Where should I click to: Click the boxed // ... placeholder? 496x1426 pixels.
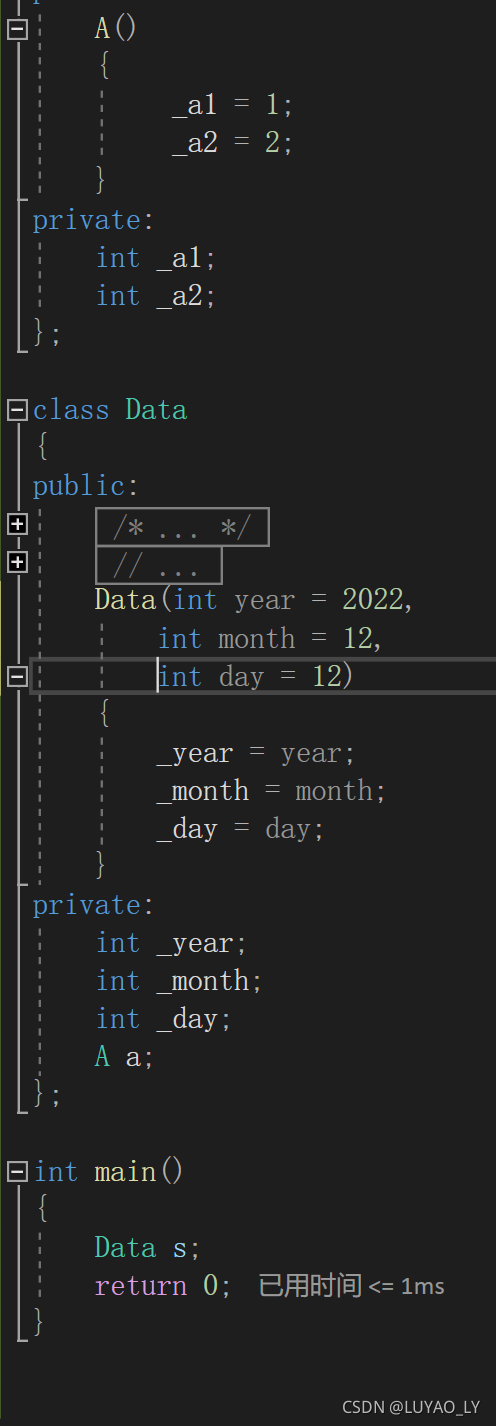[158, 566]
